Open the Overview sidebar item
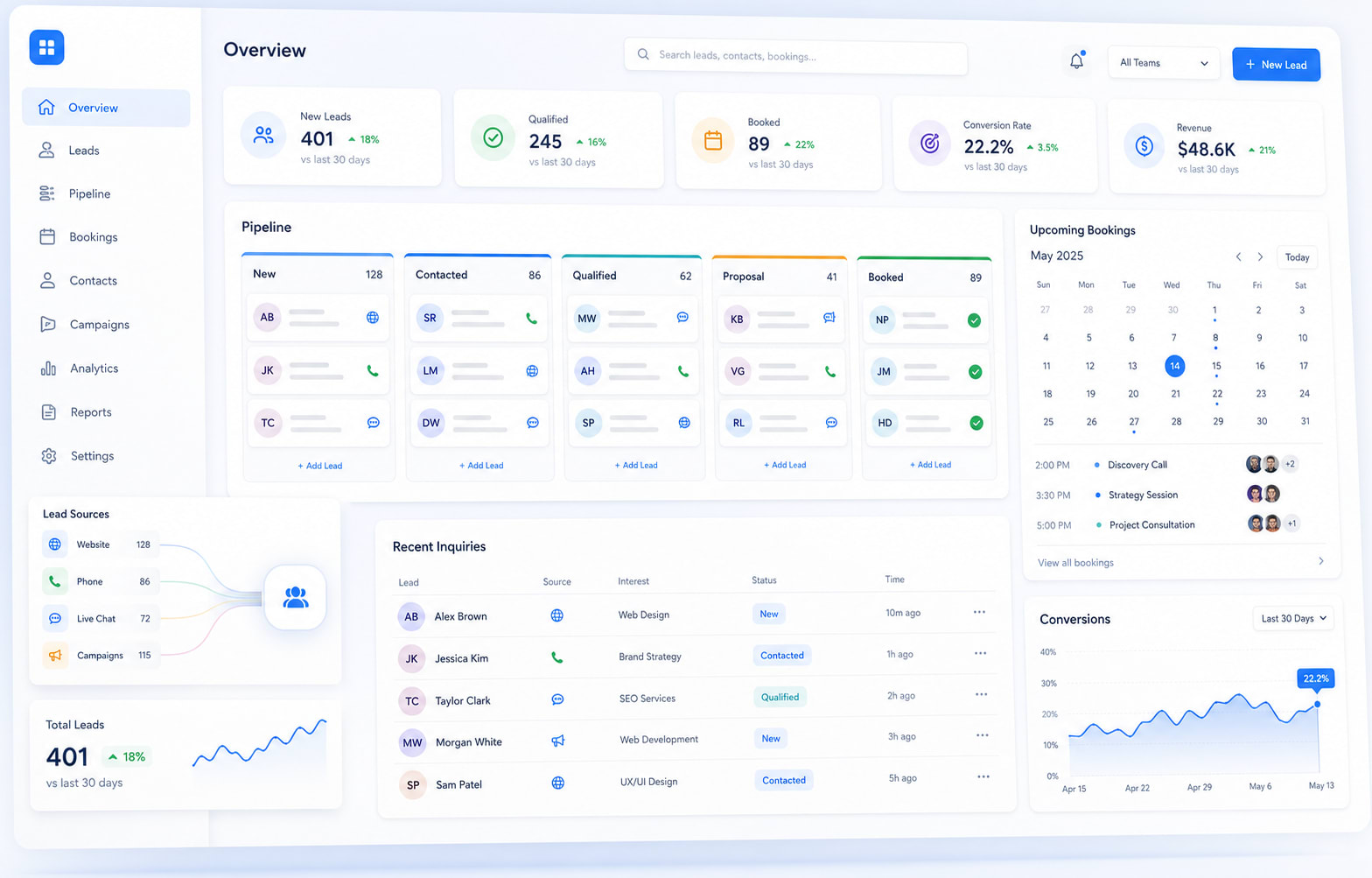1372x878 pixels. point(106,108)
